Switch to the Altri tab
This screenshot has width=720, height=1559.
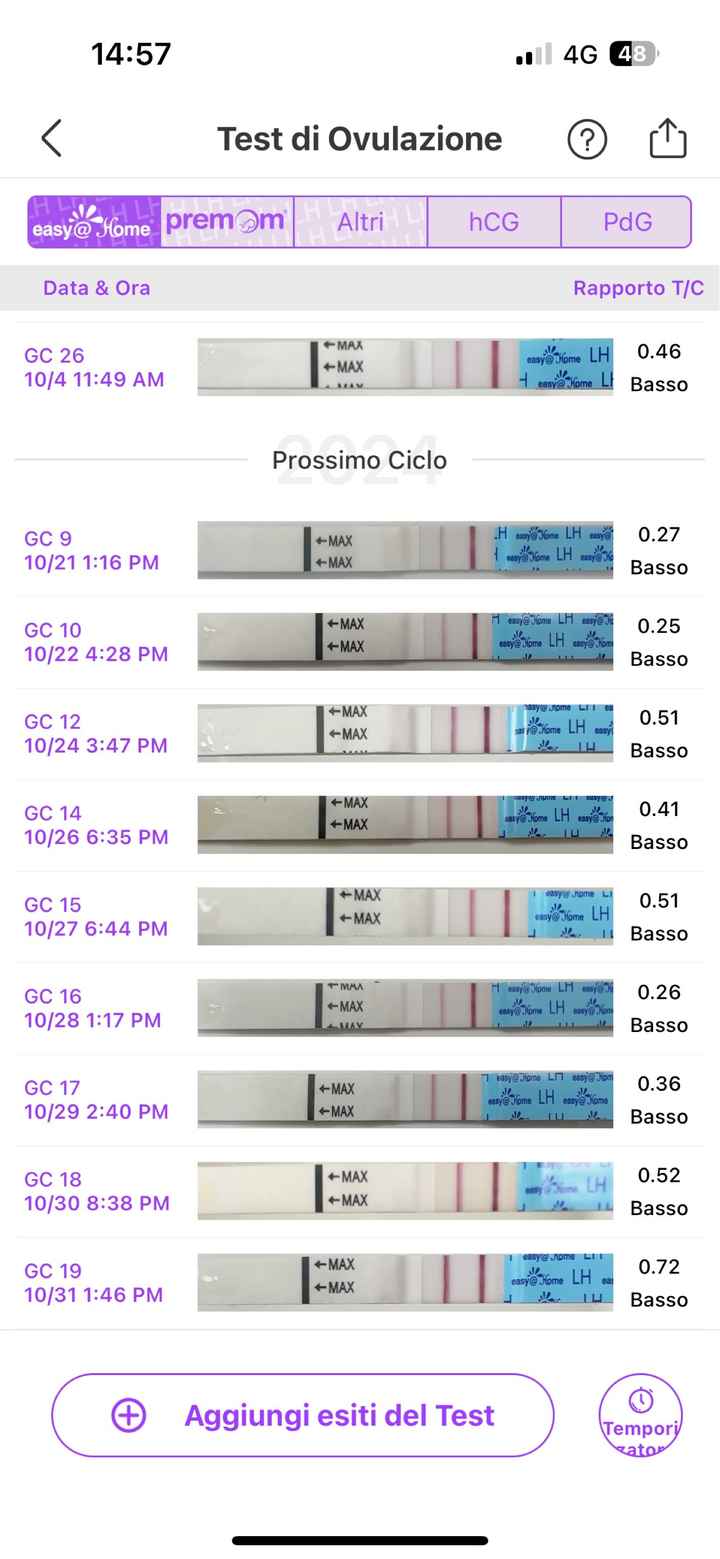click(360, 222)
